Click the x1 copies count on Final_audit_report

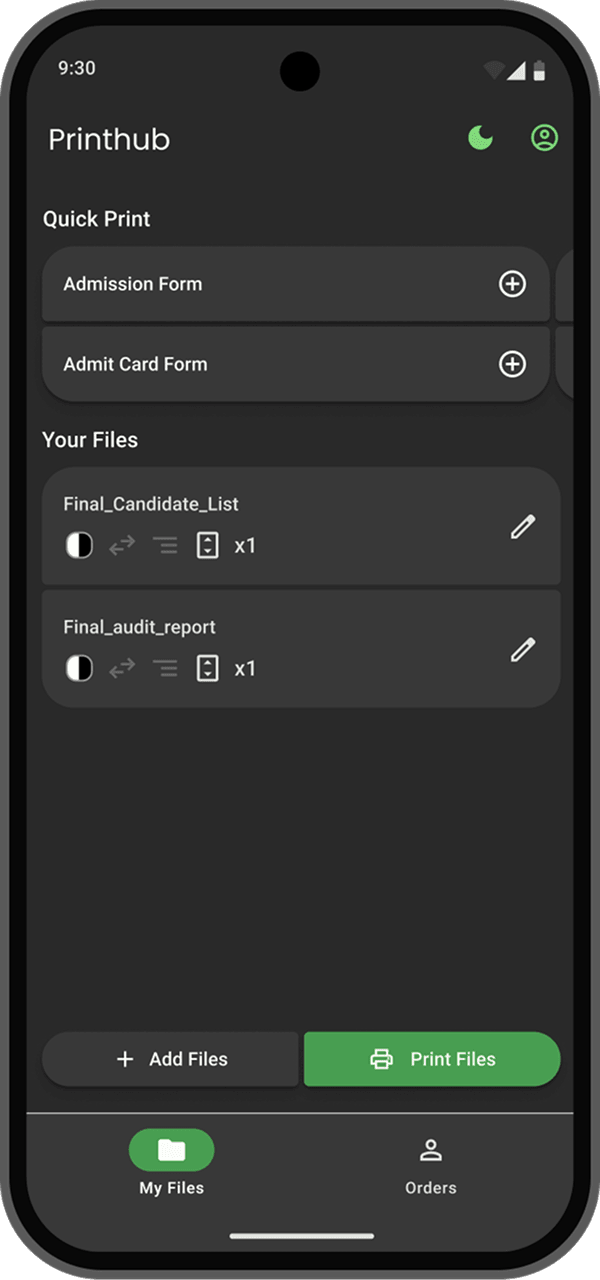click(x=245, y=669)
